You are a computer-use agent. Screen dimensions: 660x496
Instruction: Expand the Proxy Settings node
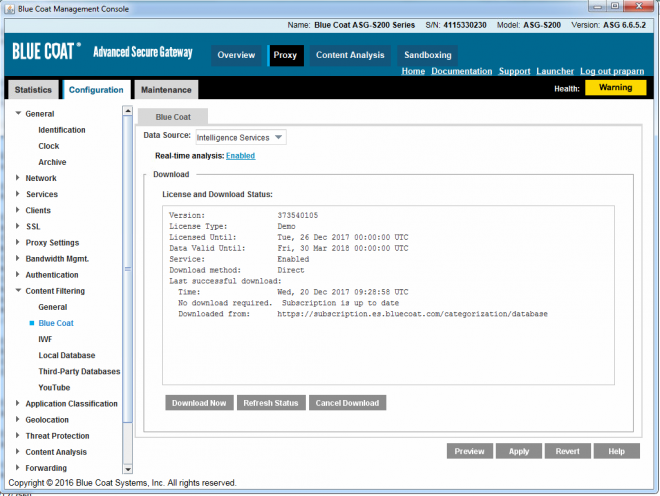17,242
